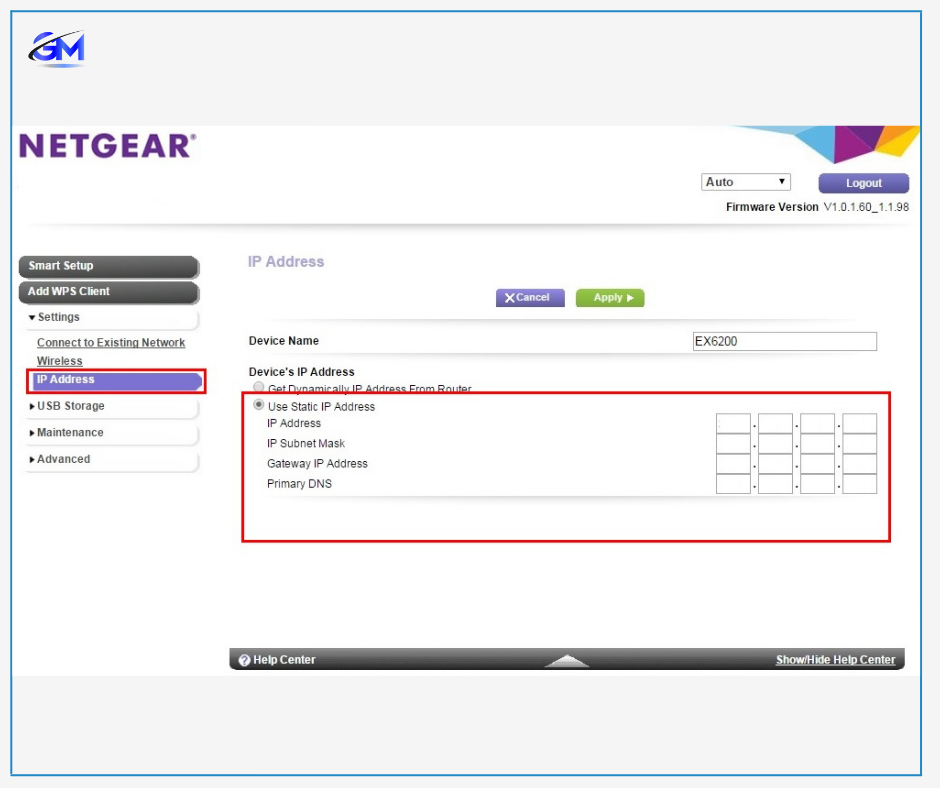Open Smart Setup menu
Image resolution: width=940 pixels, height=788 pixels.
point(109,266)
